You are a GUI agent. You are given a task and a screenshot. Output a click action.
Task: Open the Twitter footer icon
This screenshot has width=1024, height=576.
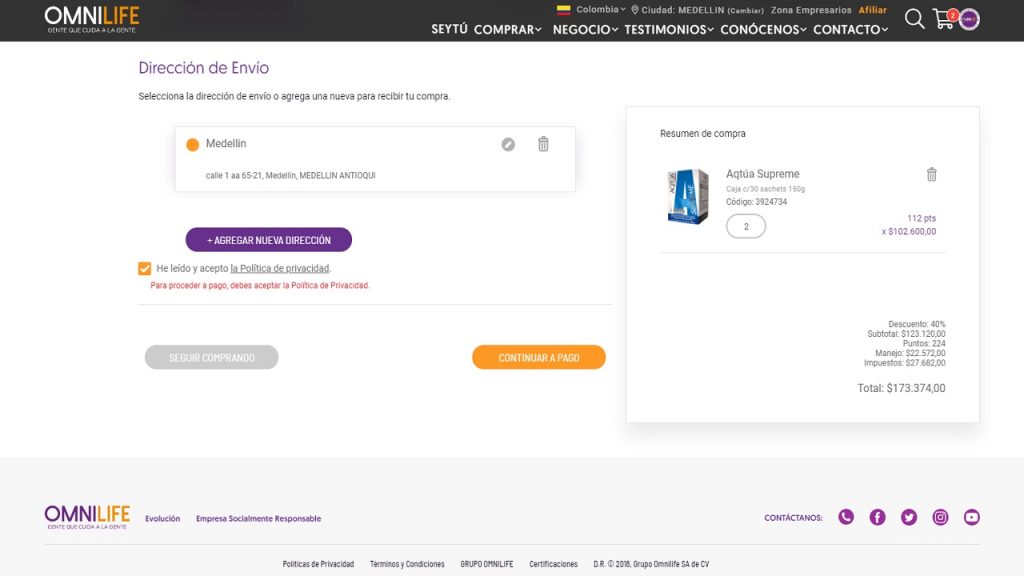click(x=908, y=517)
